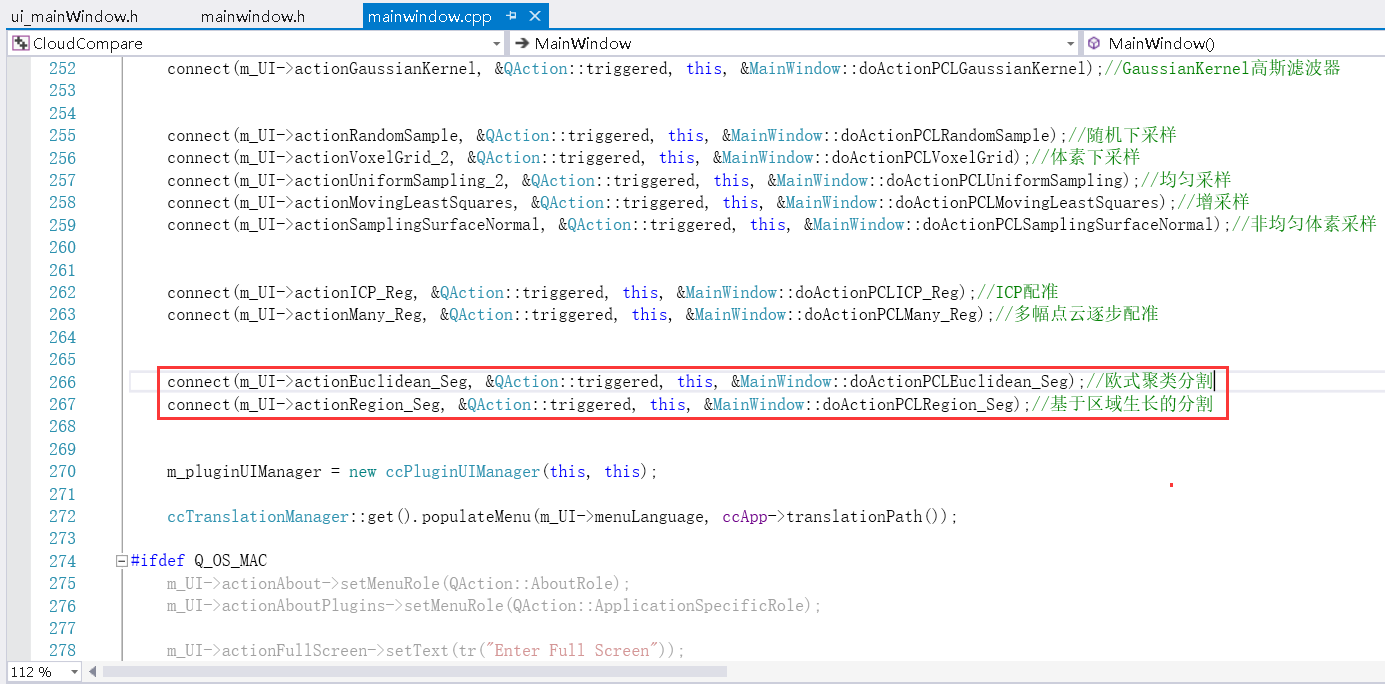Click line number 266 to select that line
The height and width of the screenshot is (684, 1385).
coord(62,381)
